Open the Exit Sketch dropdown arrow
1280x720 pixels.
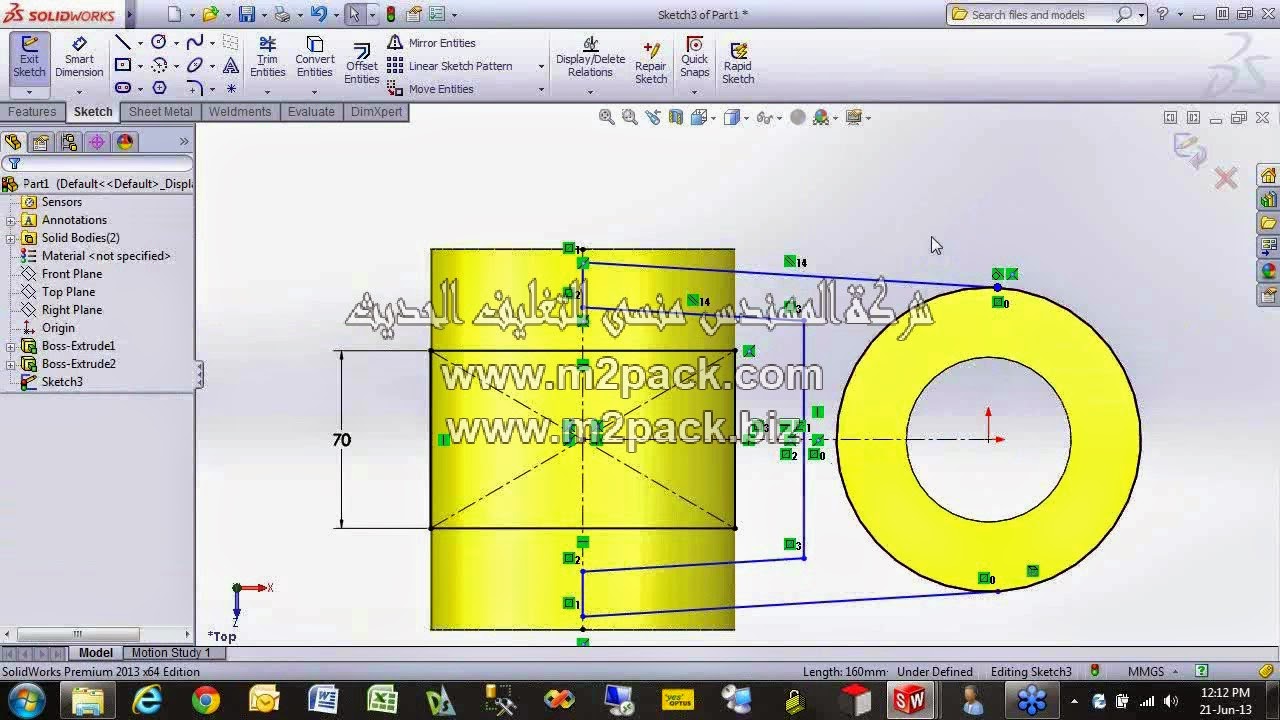pos(29,92)
